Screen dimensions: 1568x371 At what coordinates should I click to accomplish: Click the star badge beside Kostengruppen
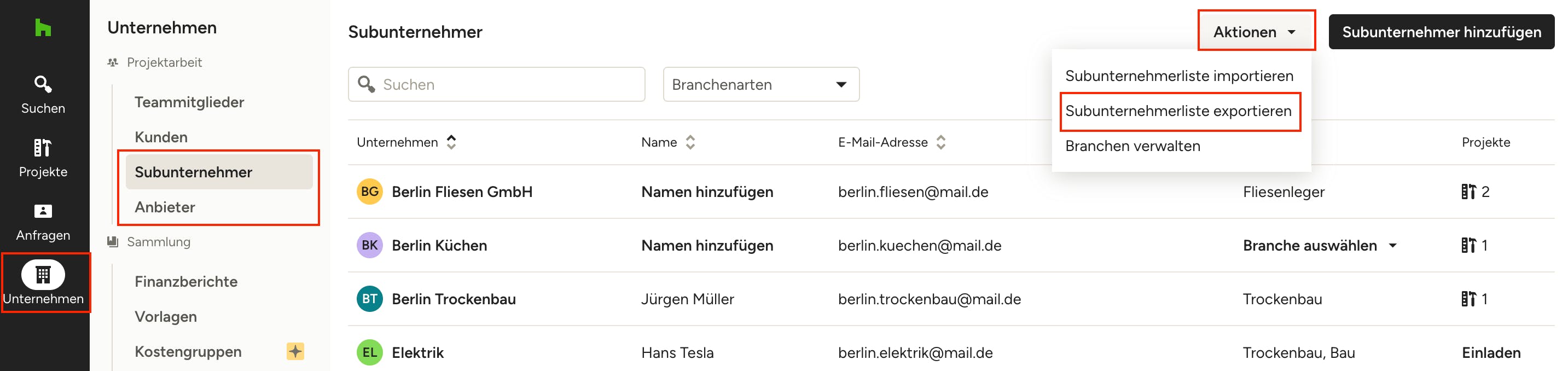(295, 351)
